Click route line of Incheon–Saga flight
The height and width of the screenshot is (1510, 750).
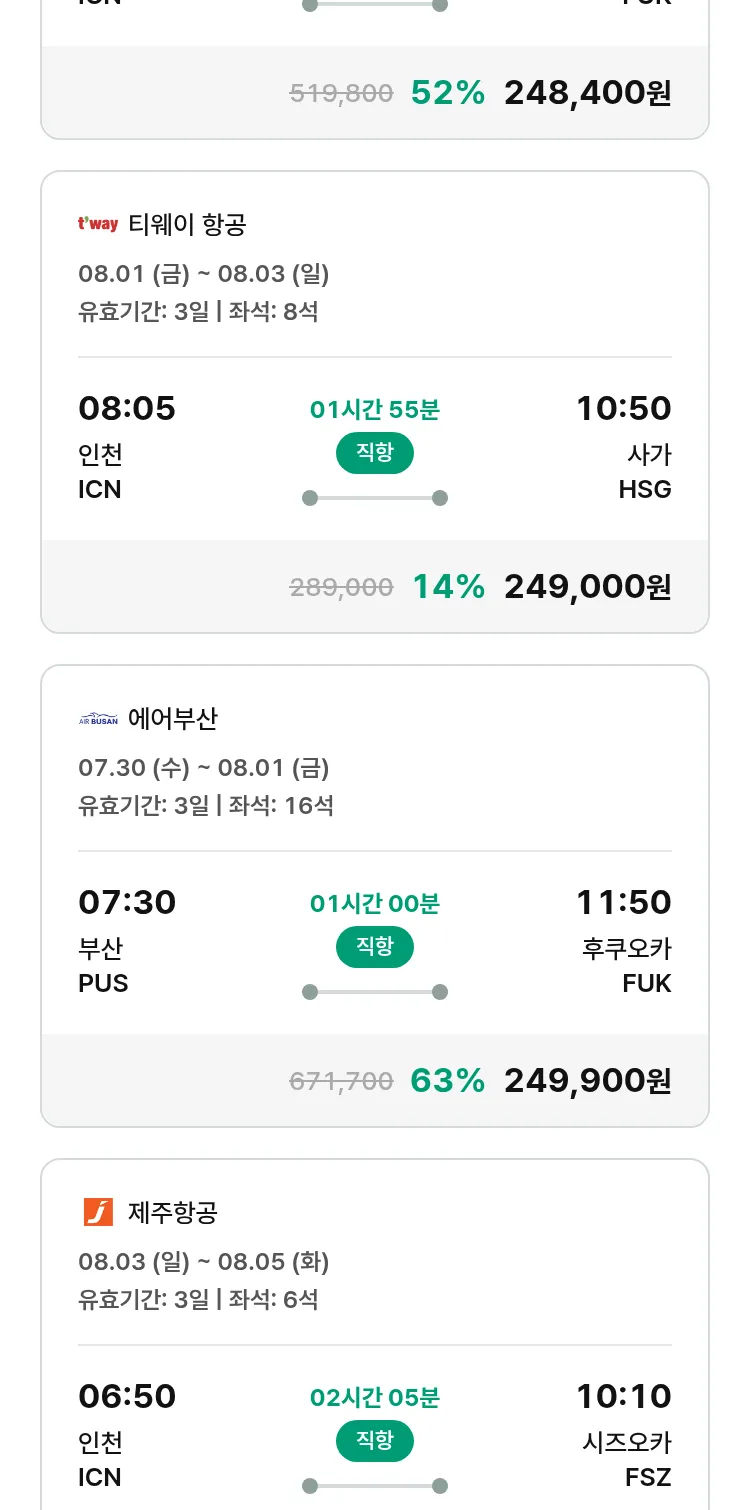pyautogui.click(x=374, y=498)
